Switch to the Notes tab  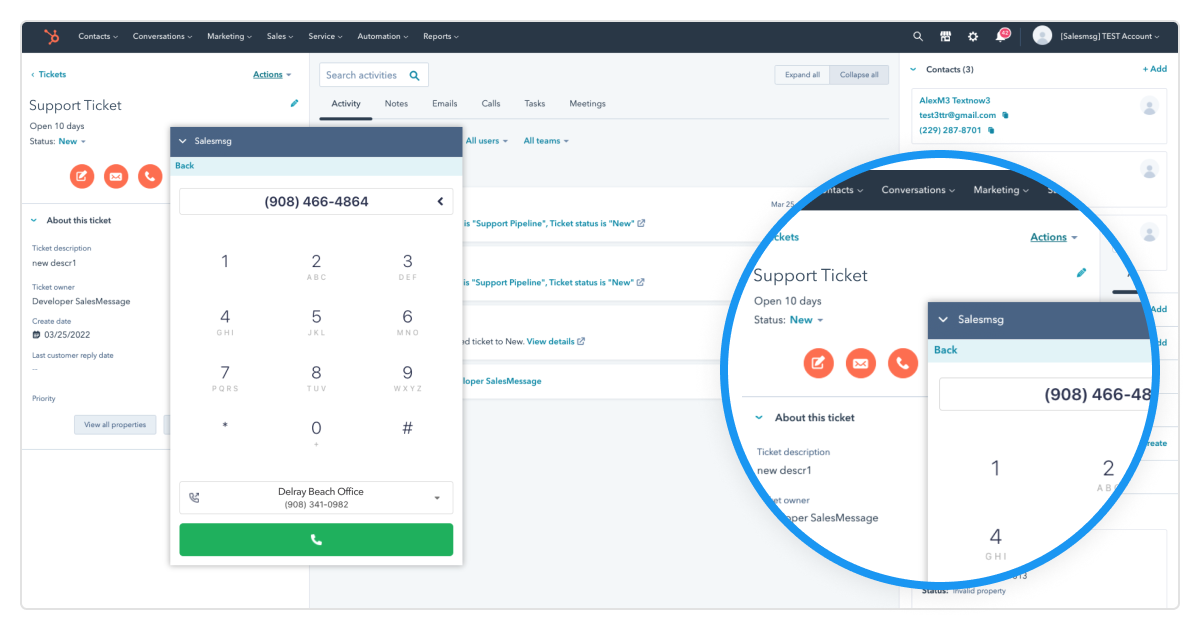coord(396,104)
